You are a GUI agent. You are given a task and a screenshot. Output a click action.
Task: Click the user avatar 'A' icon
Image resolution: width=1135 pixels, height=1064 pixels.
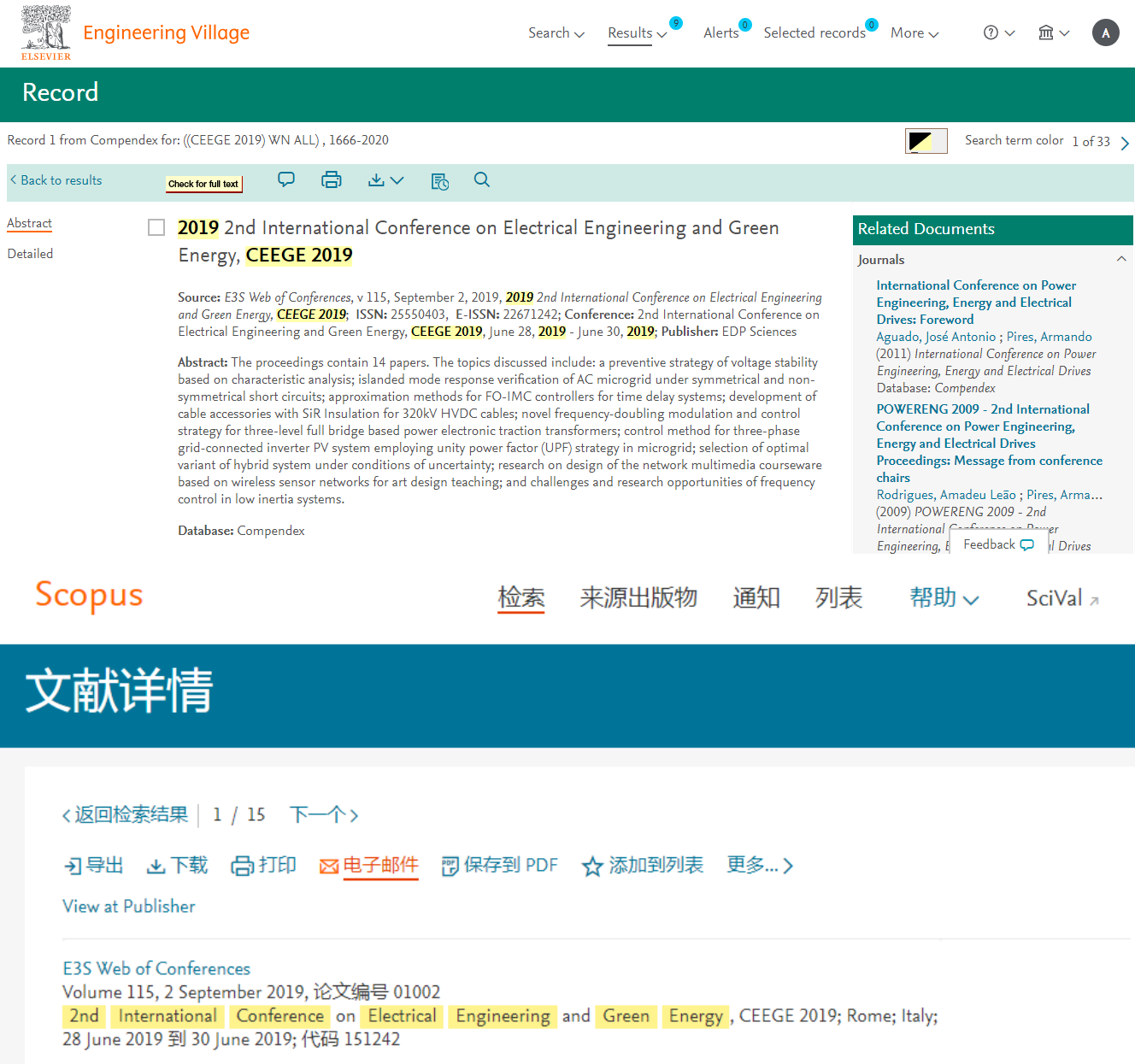(1105, 32)
